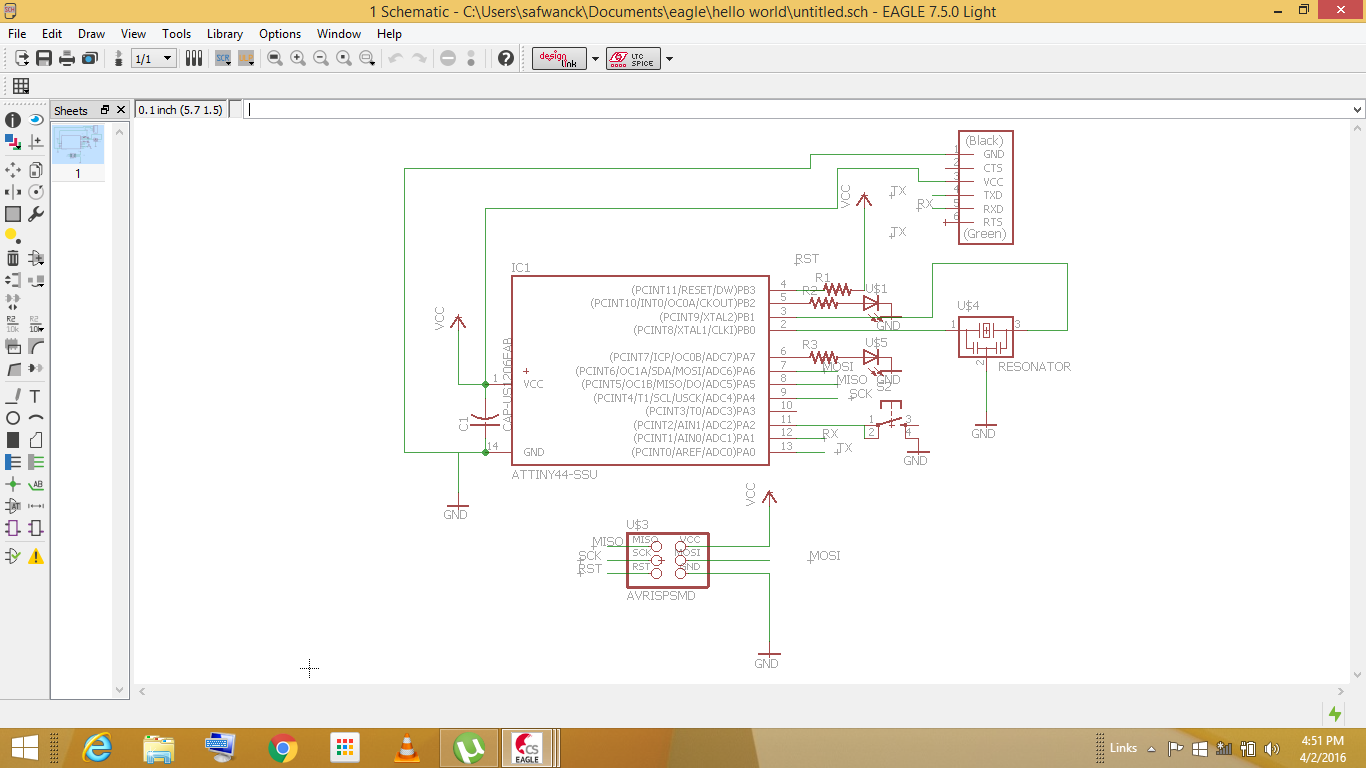Viewport: 1366px width, 768px height.
Task: Open the View menu
Action: pyautogui.click(x=133, y=33)
